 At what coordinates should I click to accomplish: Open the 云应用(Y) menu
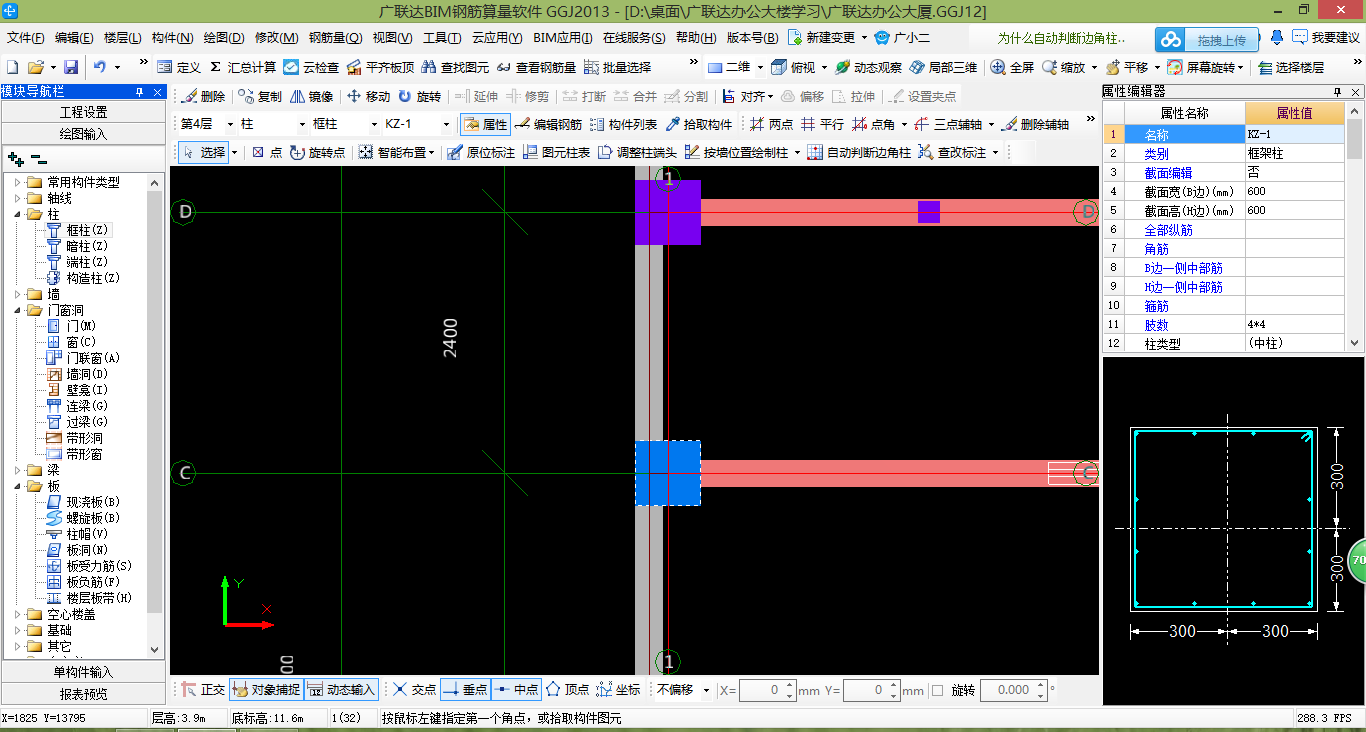click(497, 38)
